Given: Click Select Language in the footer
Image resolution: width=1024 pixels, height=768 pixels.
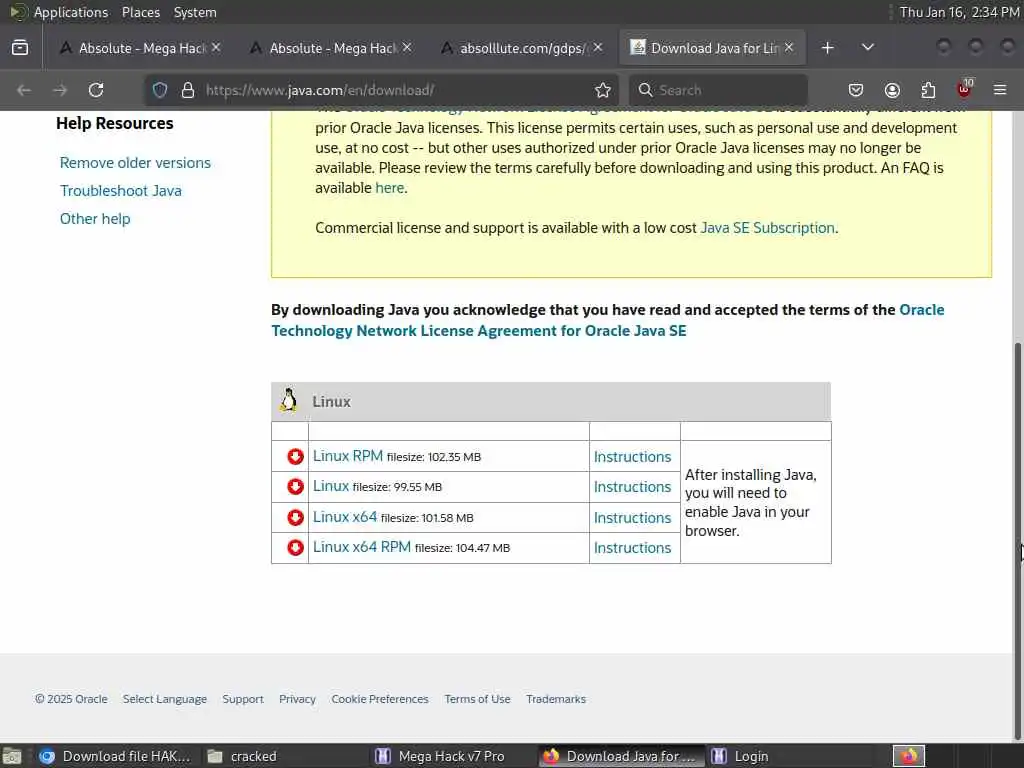Looking at the screenshot, I should click(x=165, y=699).
